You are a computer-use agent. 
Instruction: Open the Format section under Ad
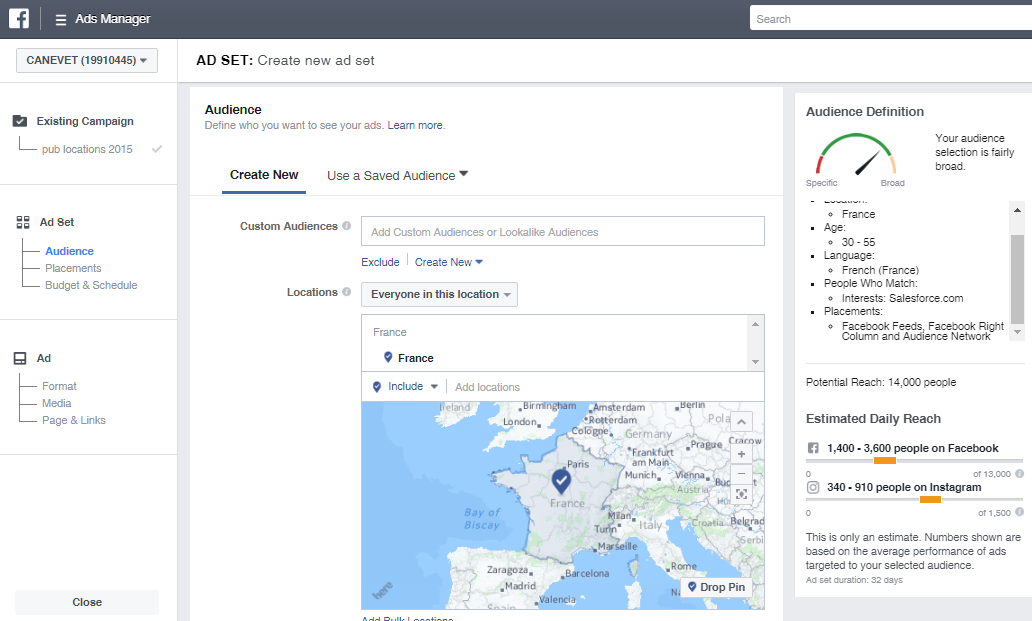coord(59,386)
